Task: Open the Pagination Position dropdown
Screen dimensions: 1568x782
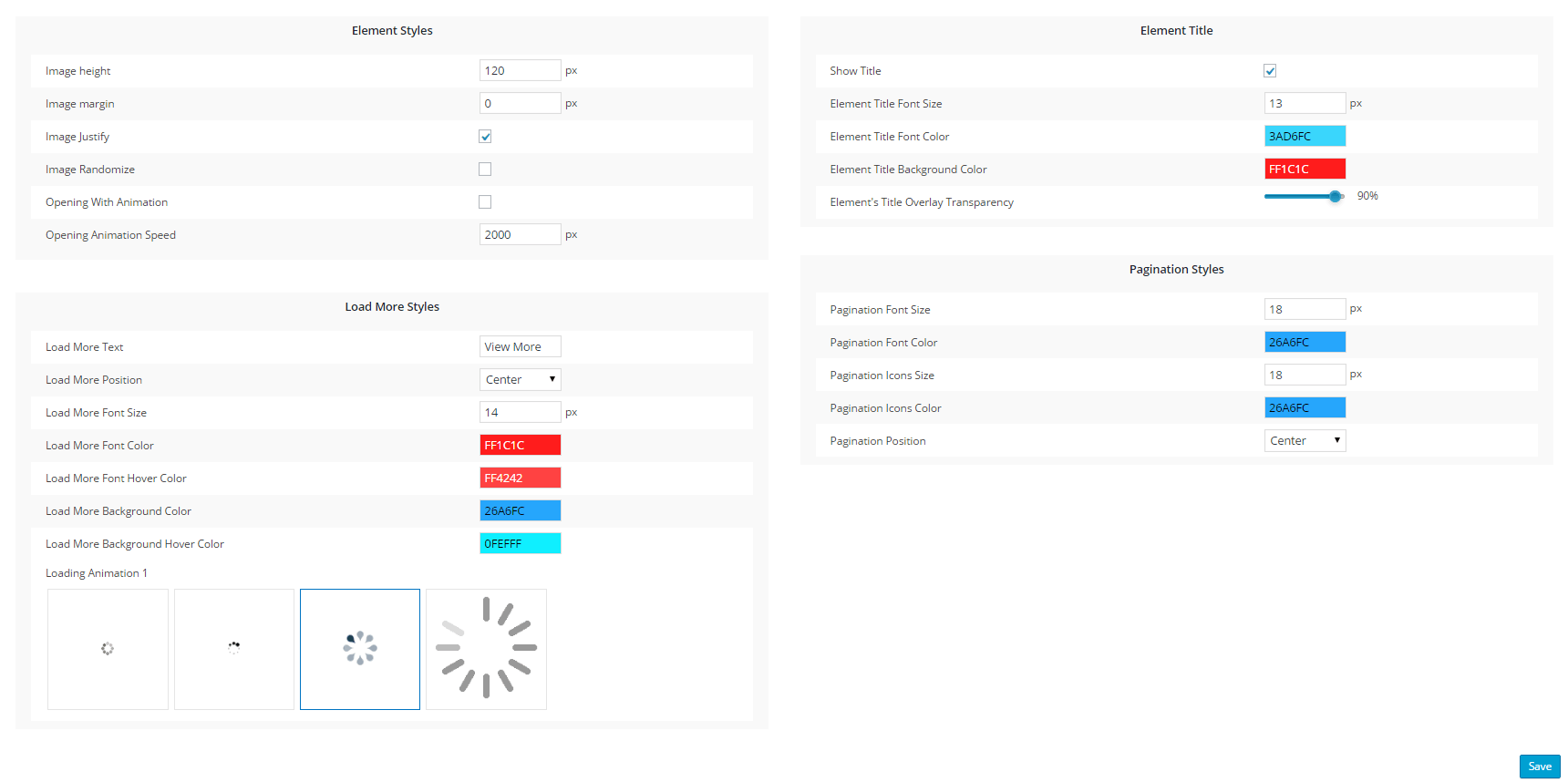Action: [x=1305, y=441]
